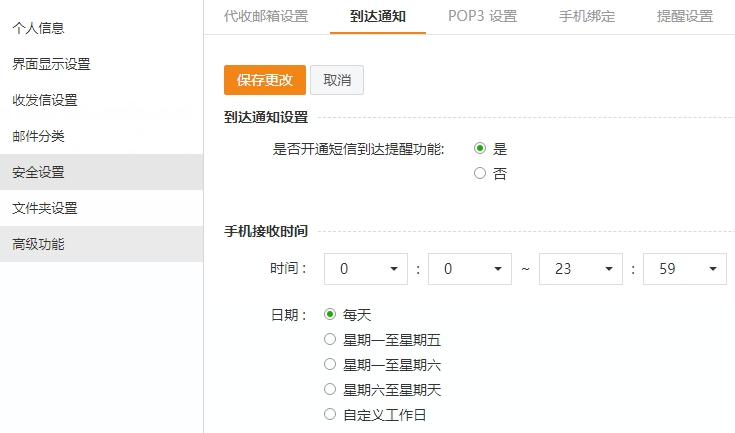Click the 取消 button

tap(336, 80)
